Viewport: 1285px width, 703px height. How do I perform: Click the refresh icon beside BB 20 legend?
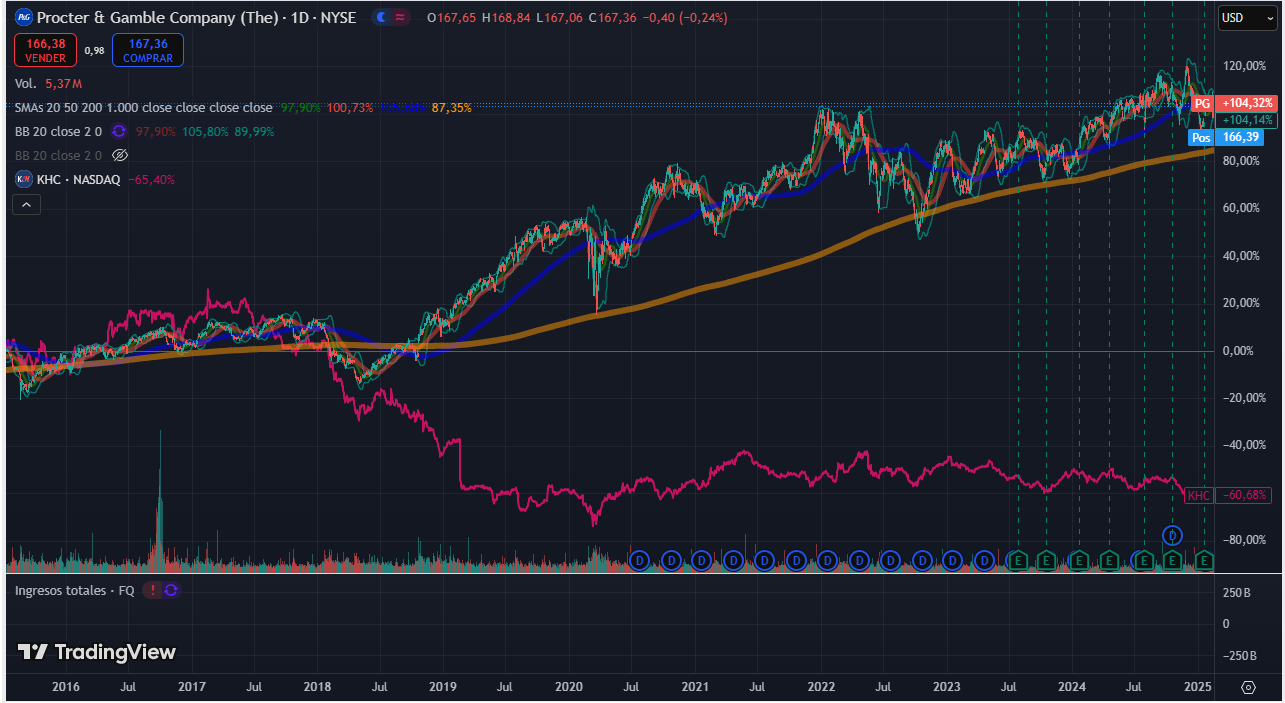118,131
